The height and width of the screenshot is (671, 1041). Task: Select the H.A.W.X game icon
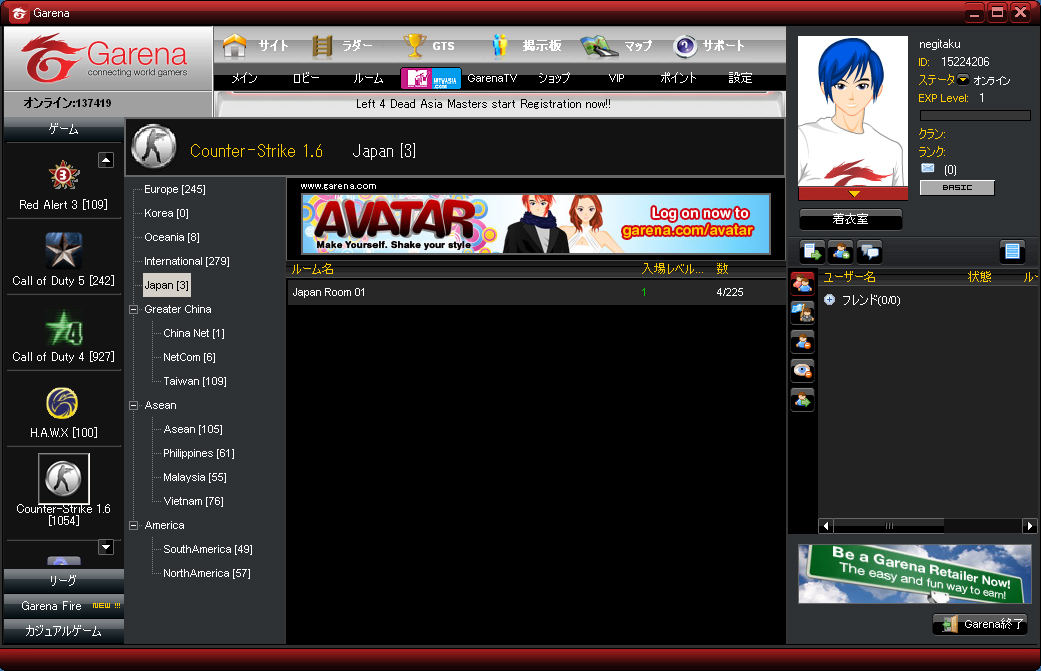[62, 404]
